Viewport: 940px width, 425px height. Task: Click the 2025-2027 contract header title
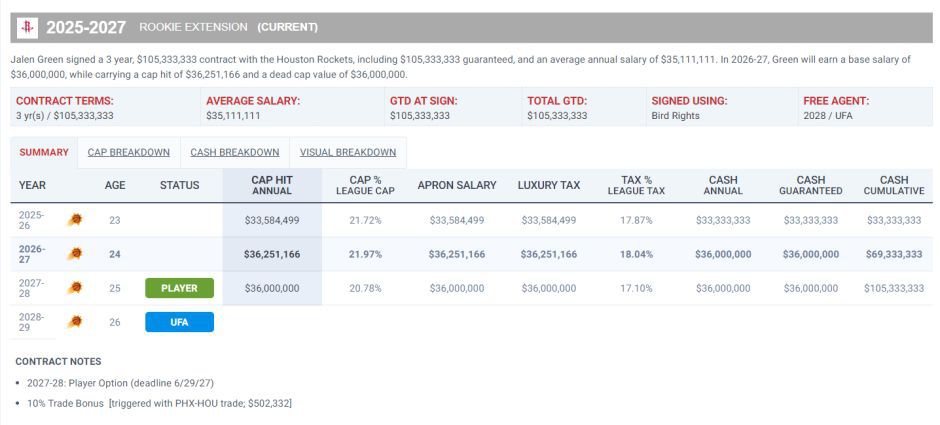point(86,28)
